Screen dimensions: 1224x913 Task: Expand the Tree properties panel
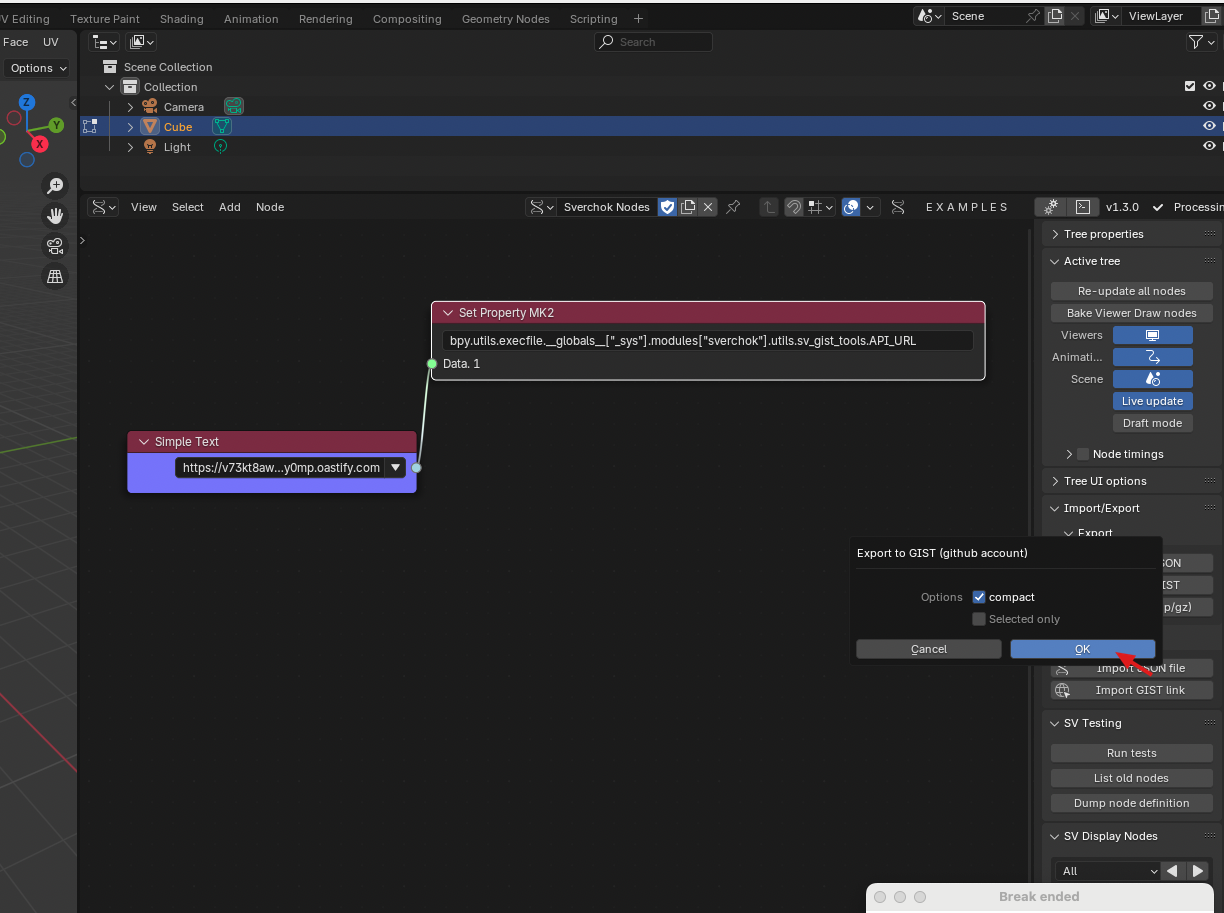[x=1054, y=234]
